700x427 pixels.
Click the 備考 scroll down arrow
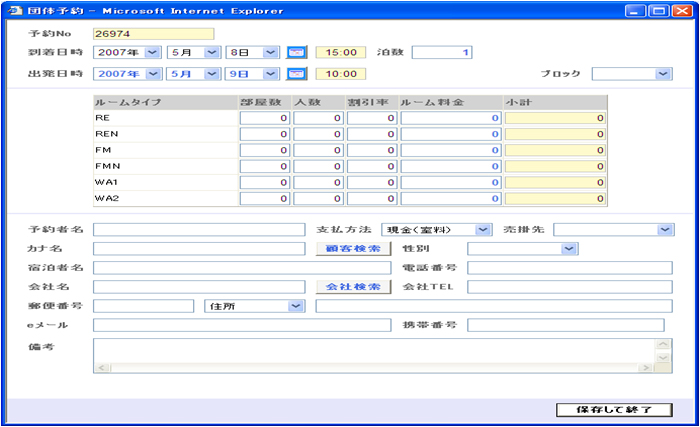click(x=663, y=357)
